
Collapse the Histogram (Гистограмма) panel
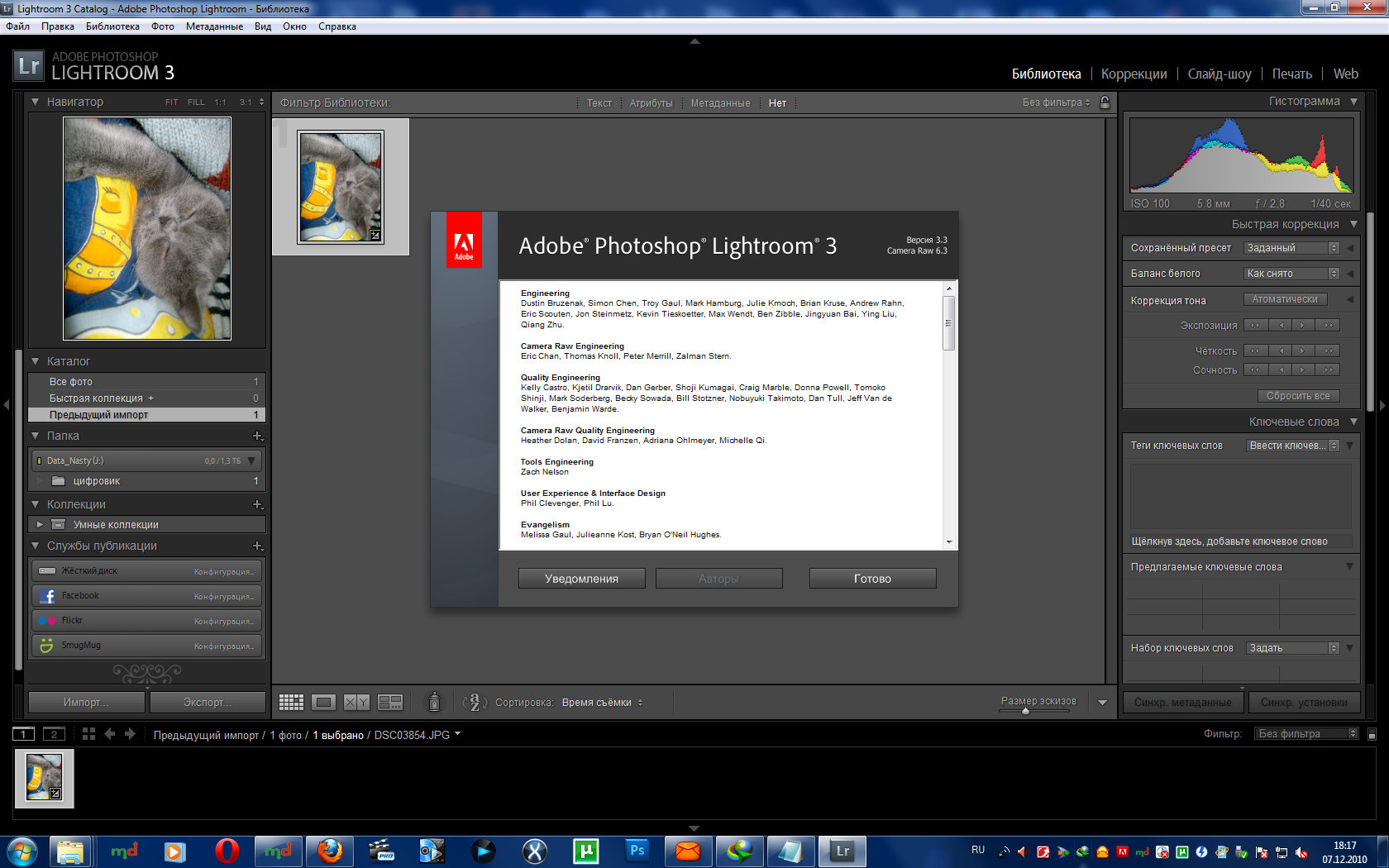click(x=1353, y=101)
